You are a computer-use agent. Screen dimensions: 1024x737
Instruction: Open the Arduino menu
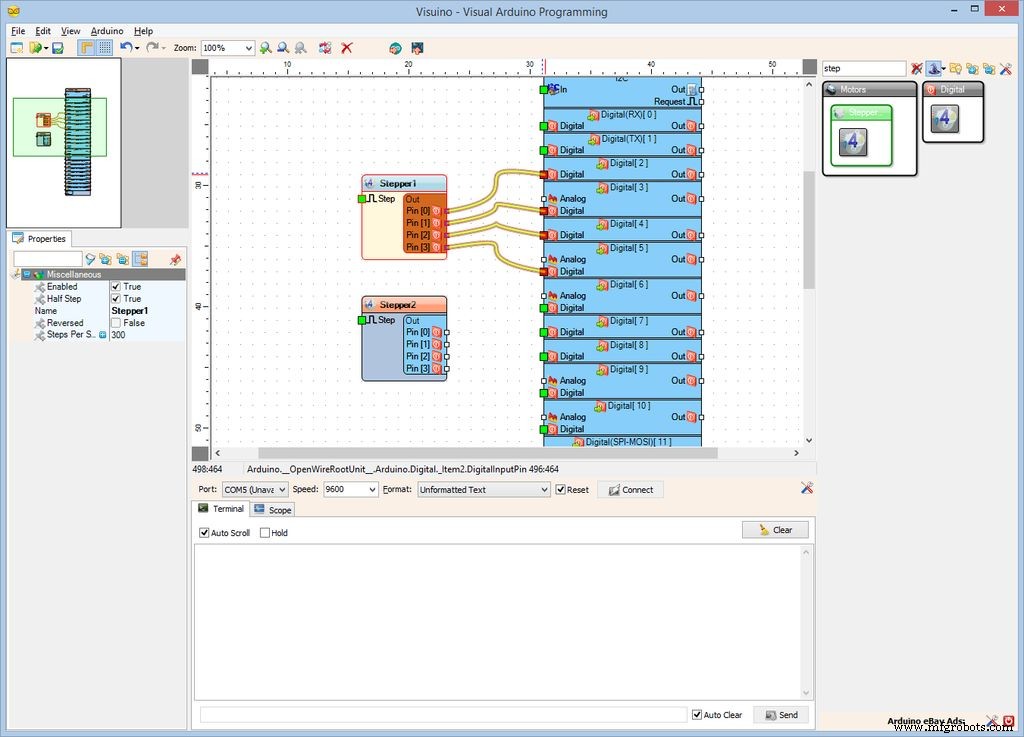pos(107,31)
